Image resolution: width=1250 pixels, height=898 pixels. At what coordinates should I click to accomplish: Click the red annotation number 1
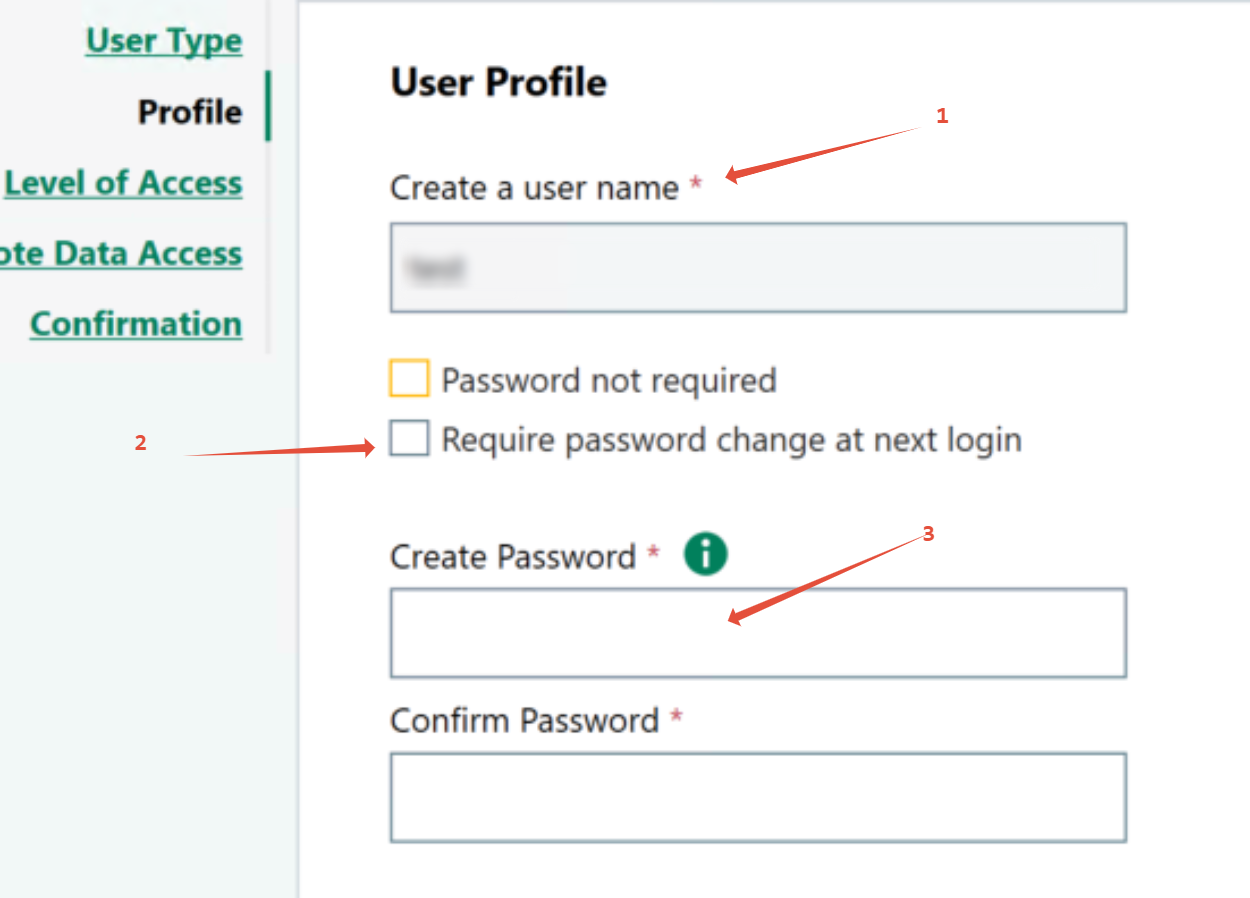coord(941,116)
